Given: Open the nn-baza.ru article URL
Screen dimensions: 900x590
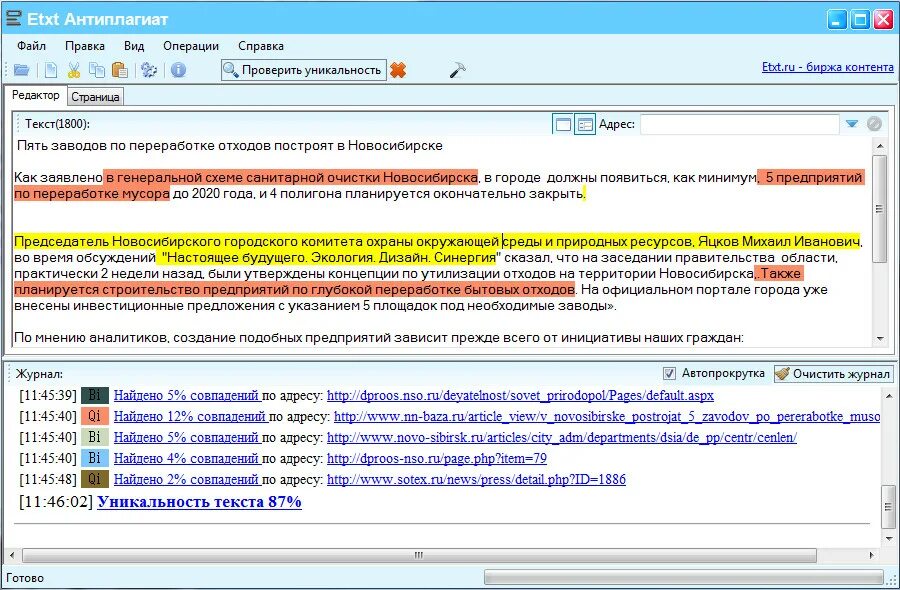Looking at the screenshot, I should [x=607, y=416].
